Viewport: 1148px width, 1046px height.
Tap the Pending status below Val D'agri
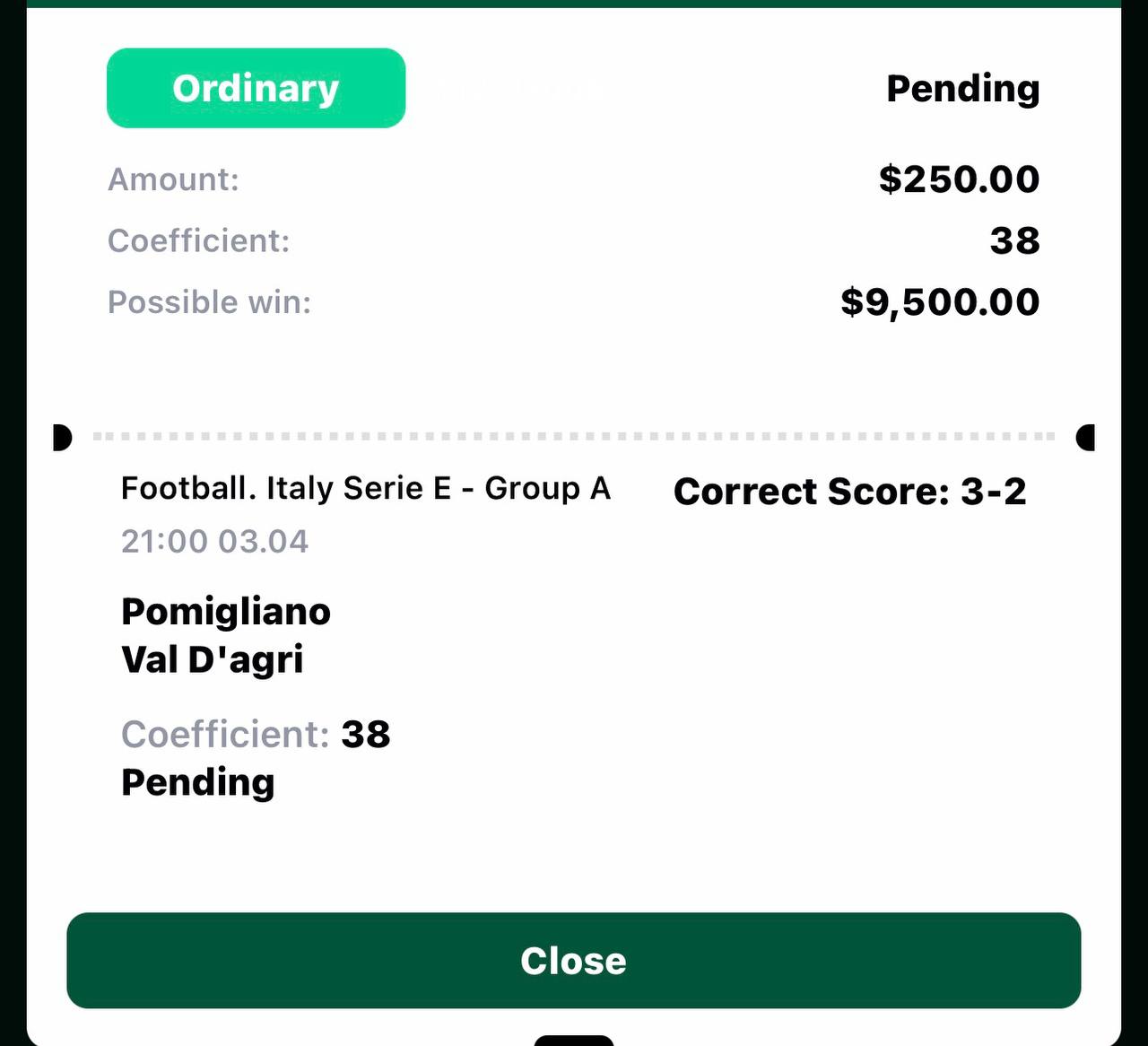click(197, 782)
